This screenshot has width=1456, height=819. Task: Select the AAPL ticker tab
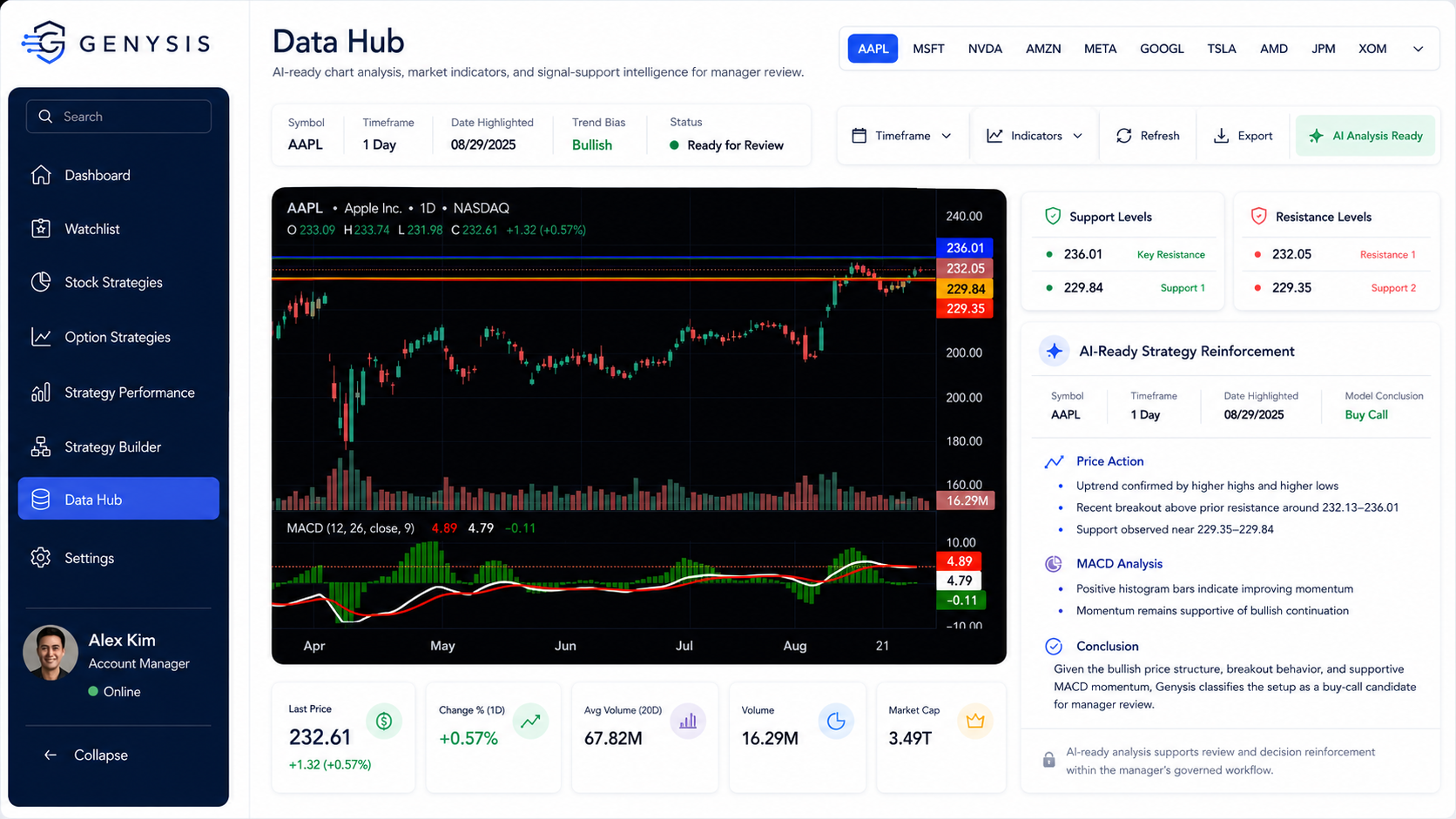coord(873,49)
